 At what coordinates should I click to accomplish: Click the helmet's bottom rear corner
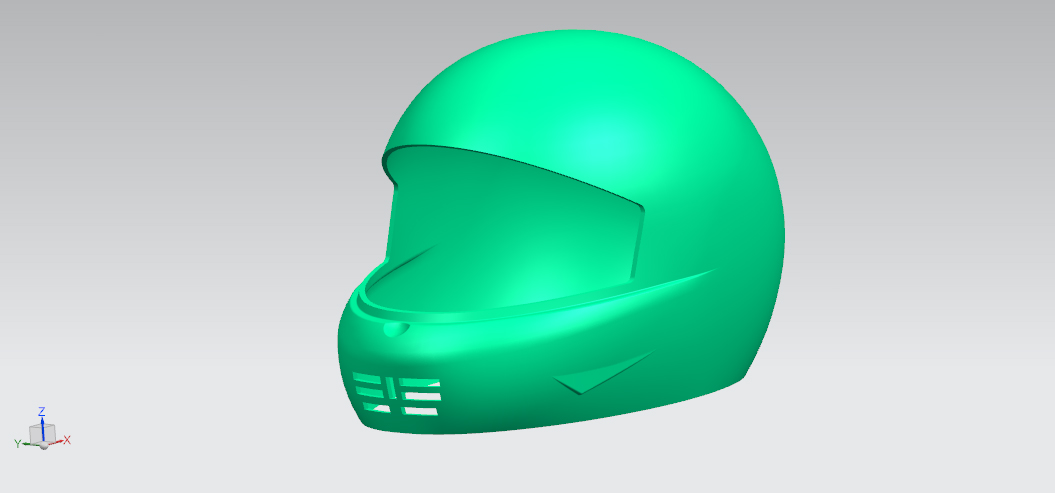[x=738, y=374]
